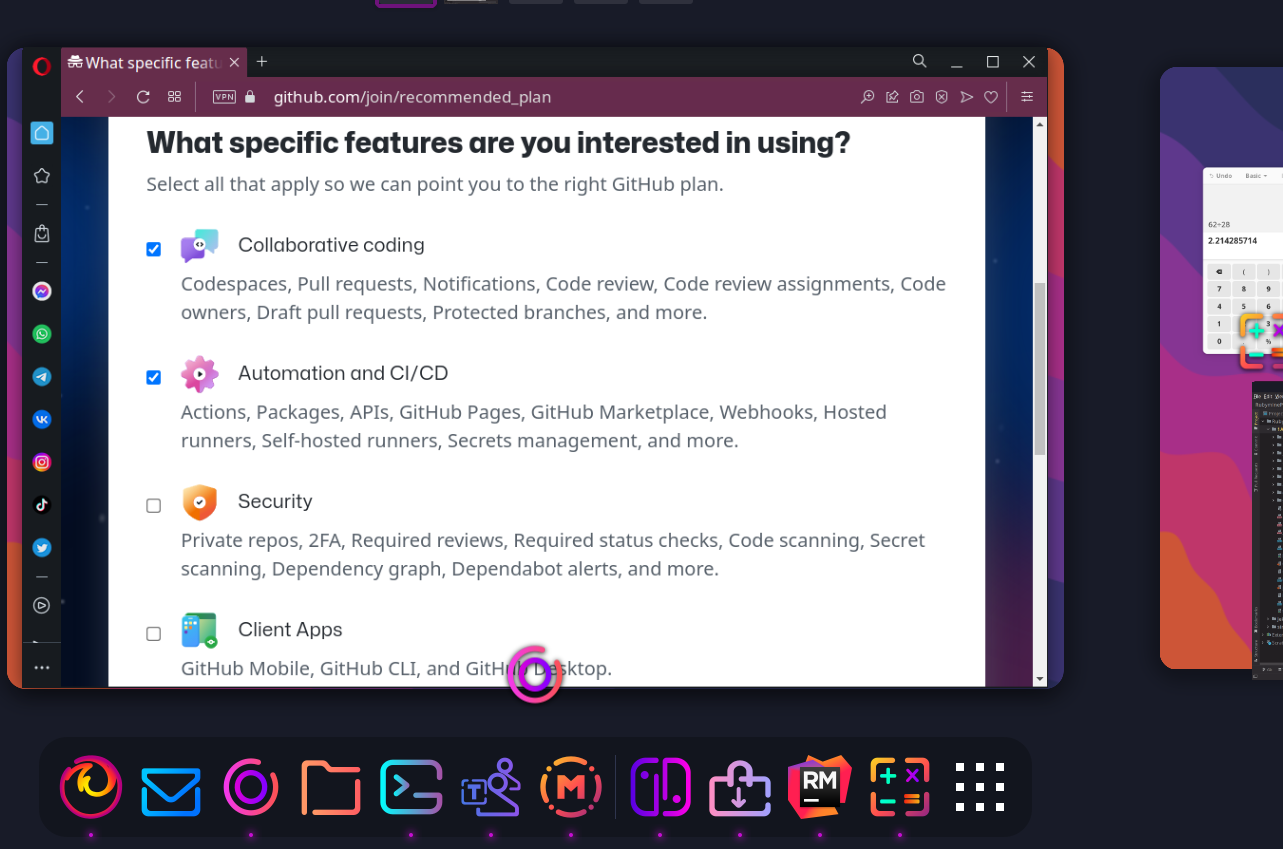1283x849 pixels.
Task: Click Undo in the Calculator window
Action: point(1223,175)
